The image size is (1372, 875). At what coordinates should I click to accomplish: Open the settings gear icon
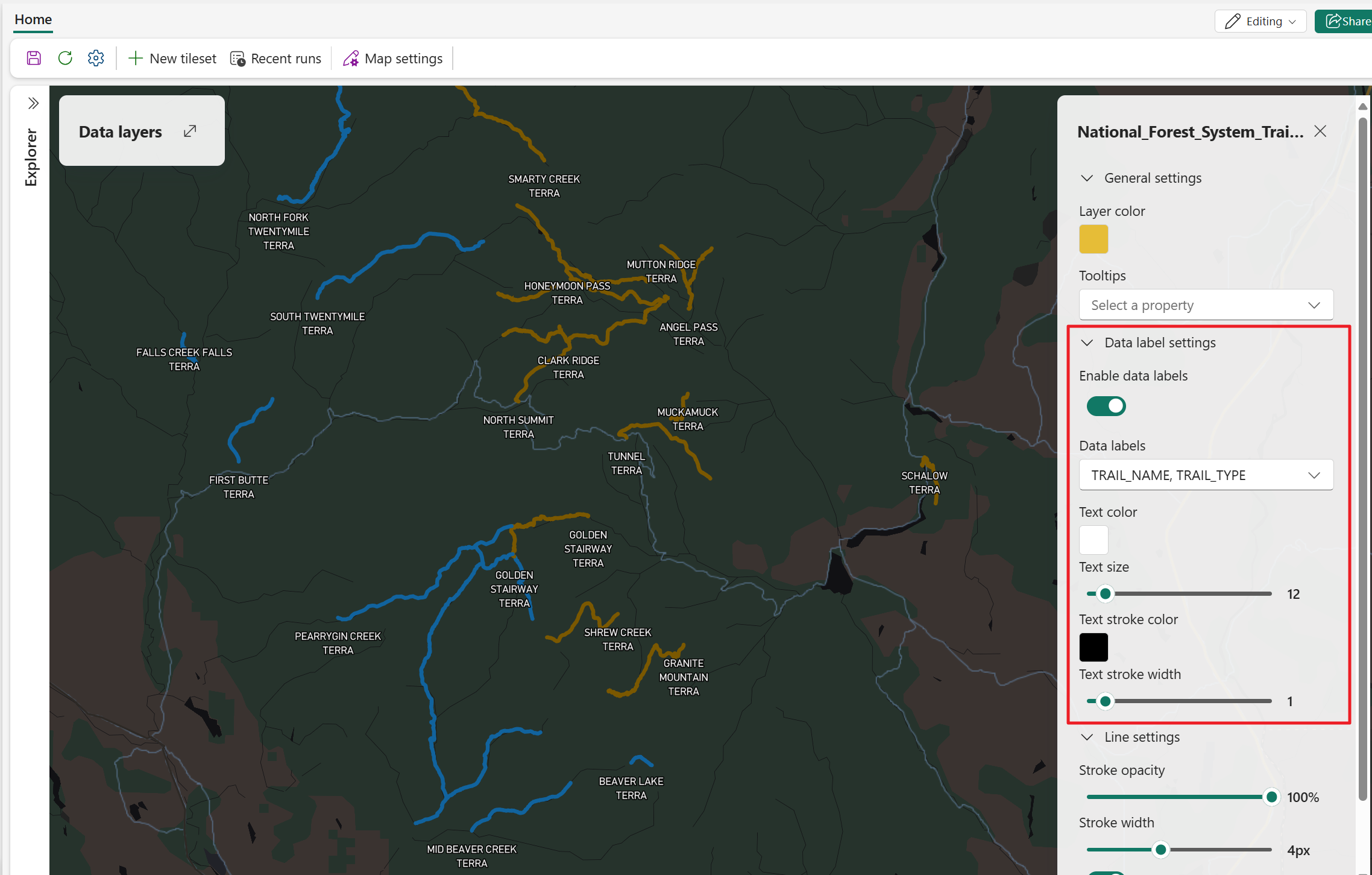click(95, 57)
